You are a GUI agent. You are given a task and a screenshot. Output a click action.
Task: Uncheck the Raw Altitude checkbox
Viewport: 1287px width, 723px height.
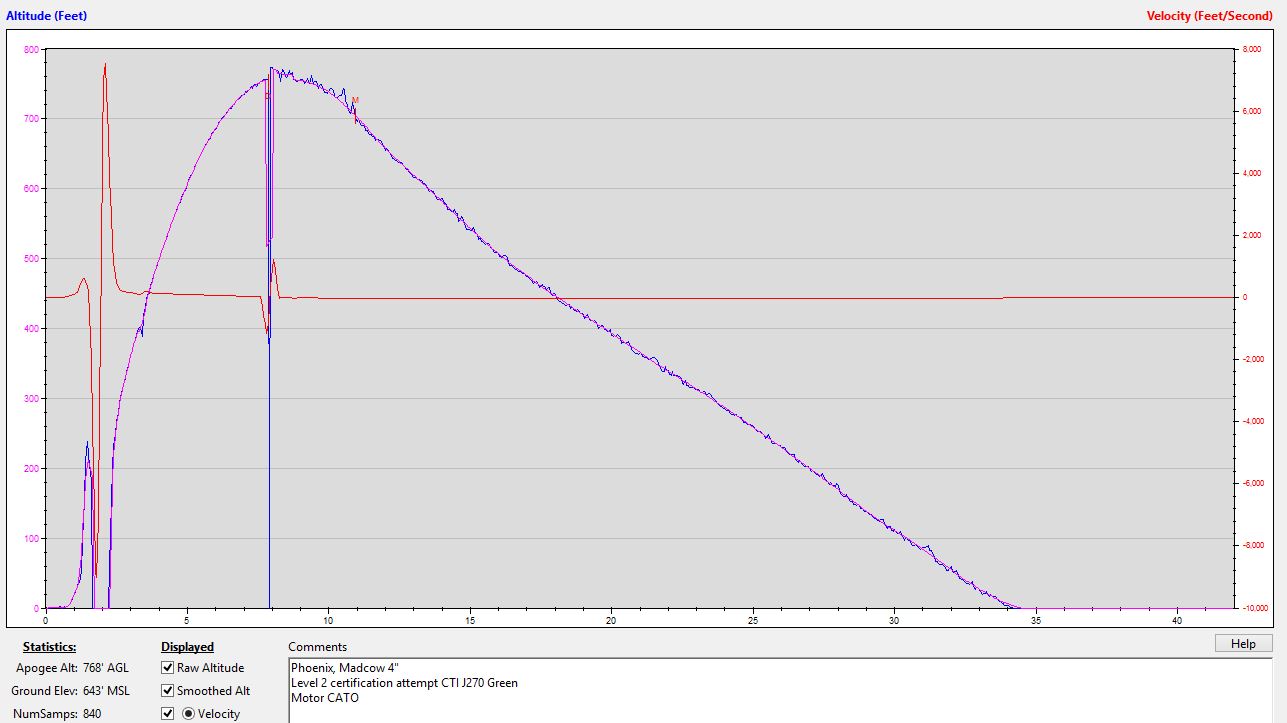(x=167, y=668)
